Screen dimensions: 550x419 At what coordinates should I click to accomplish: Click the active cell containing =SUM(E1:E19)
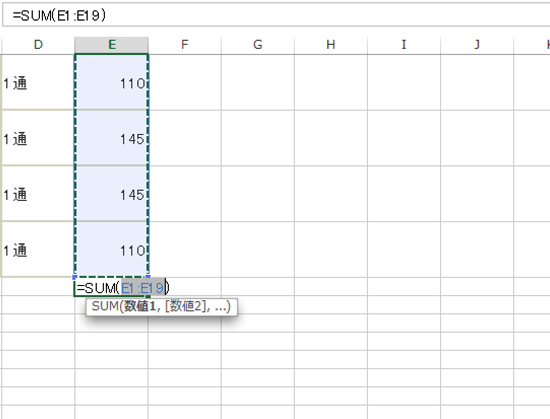click(x=112, y=288)
